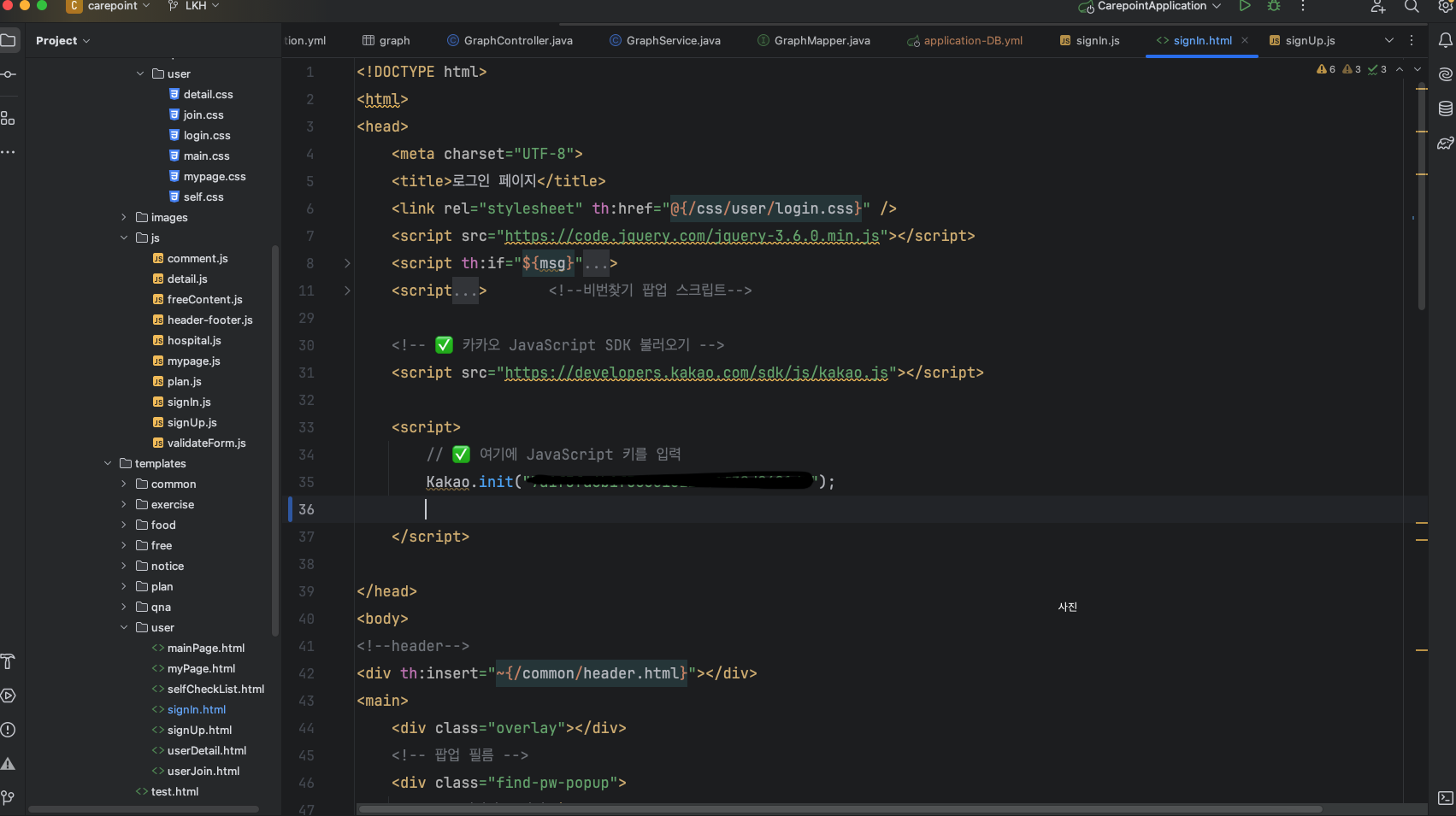Expand the exercise folder

coord(124,504)
